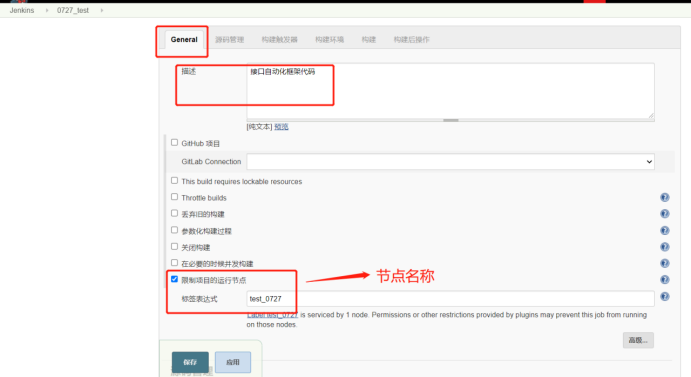Click inside the 描述 description textarea
The width and height of the screenshot is (691, 377).
450,91
